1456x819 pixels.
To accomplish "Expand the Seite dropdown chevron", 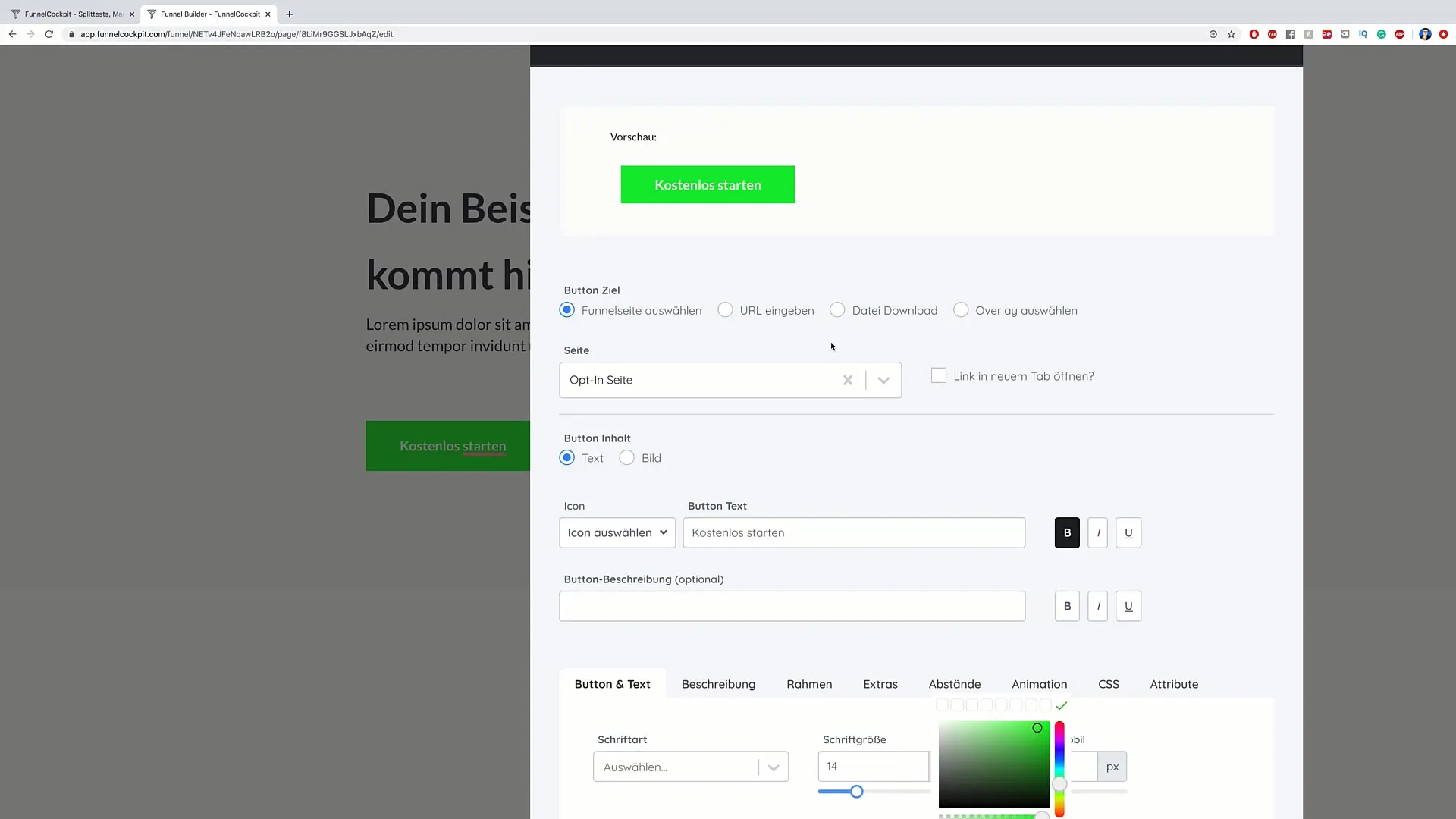I will [883, 380].
